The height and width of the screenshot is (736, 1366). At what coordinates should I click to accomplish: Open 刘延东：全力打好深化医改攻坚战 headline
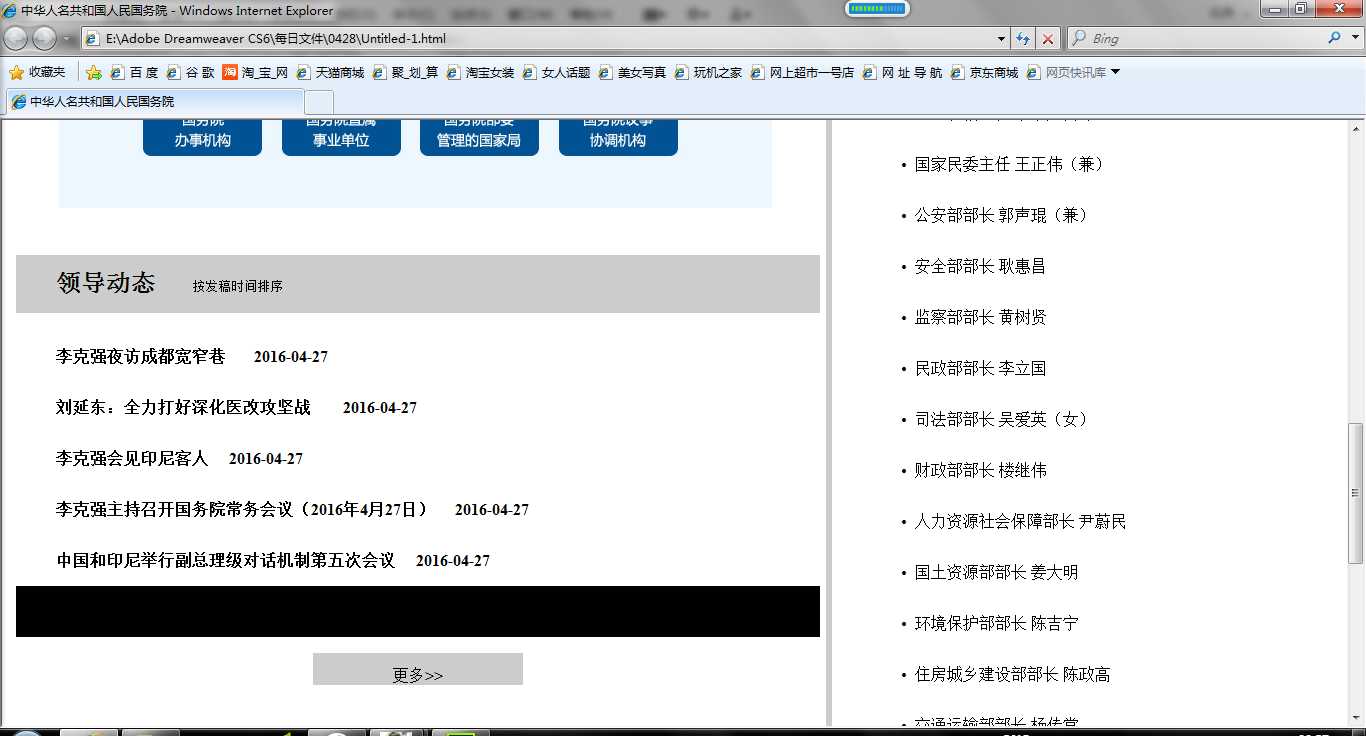pyautogui.click(x=183, y=407)
